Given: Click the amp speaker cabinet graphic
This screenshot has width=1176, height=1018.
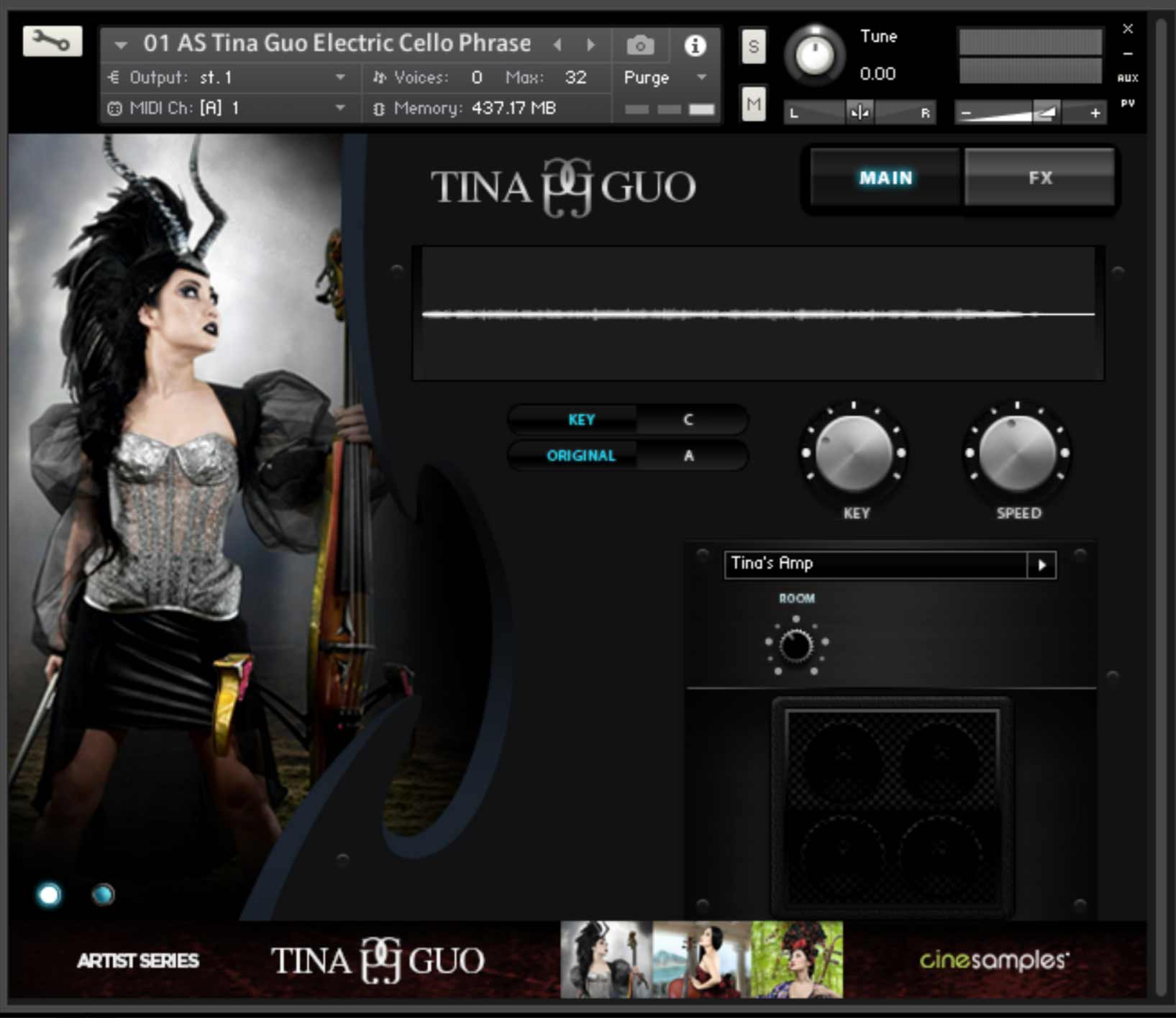Looking at the screenshot, I should 892,807.
